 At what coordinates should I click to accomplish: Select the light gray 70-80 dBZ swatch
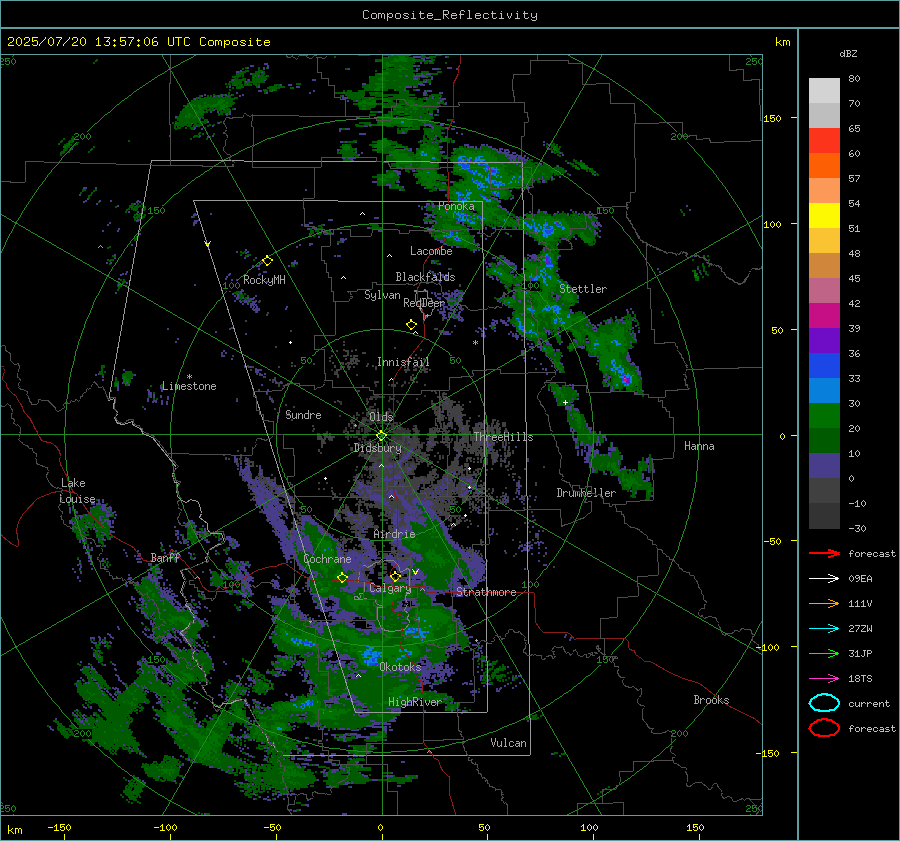pyautogui.click(x=824, y=91)
